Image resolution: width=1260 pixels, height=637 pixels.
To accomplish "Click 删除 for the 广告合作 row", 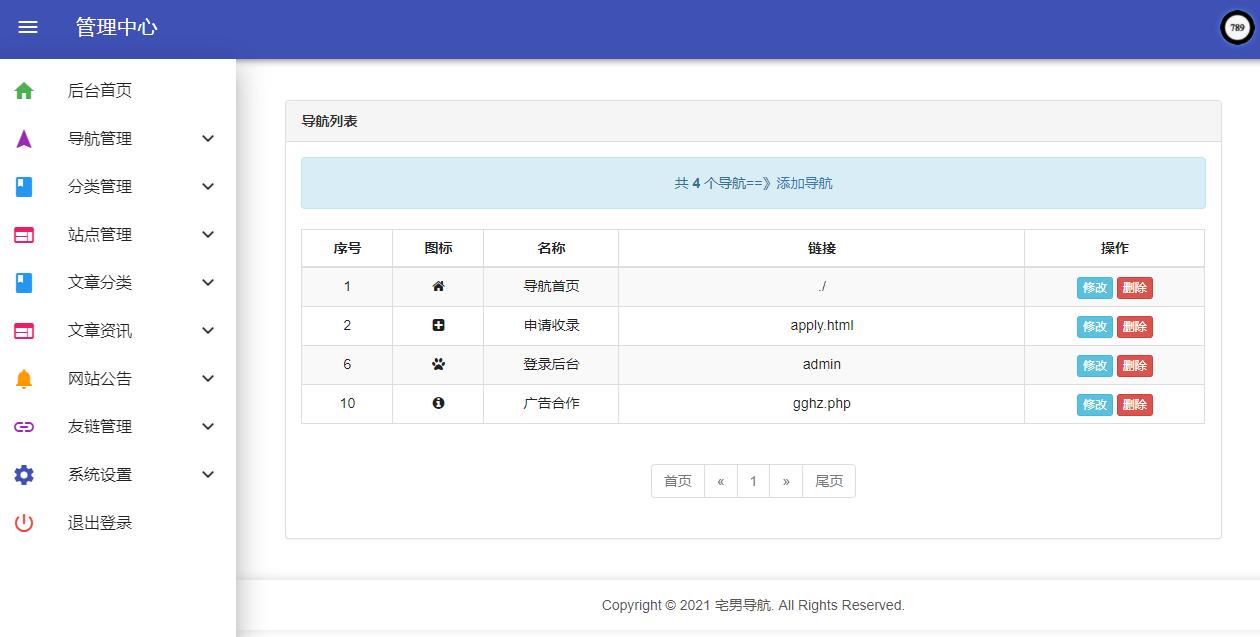I will pos(1134,405).
